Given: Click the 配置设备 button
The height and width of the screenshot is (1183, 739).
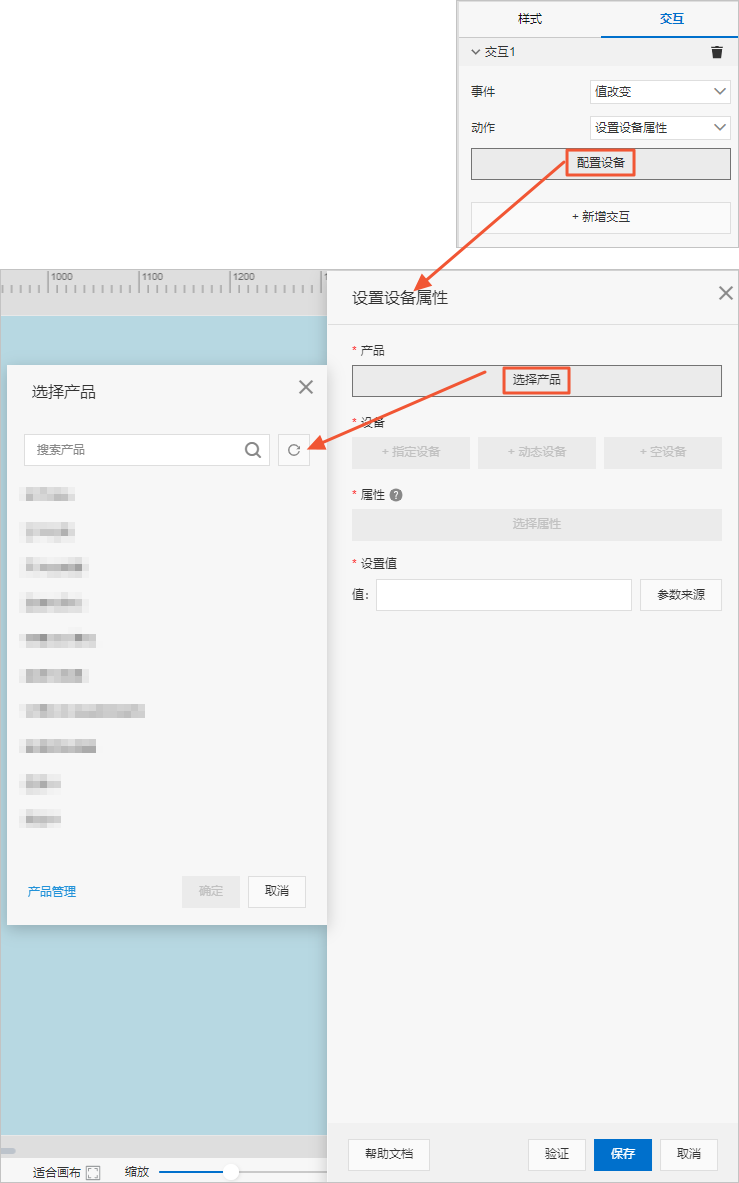Looking at the screenshot, I should click(x=601, y=164).
